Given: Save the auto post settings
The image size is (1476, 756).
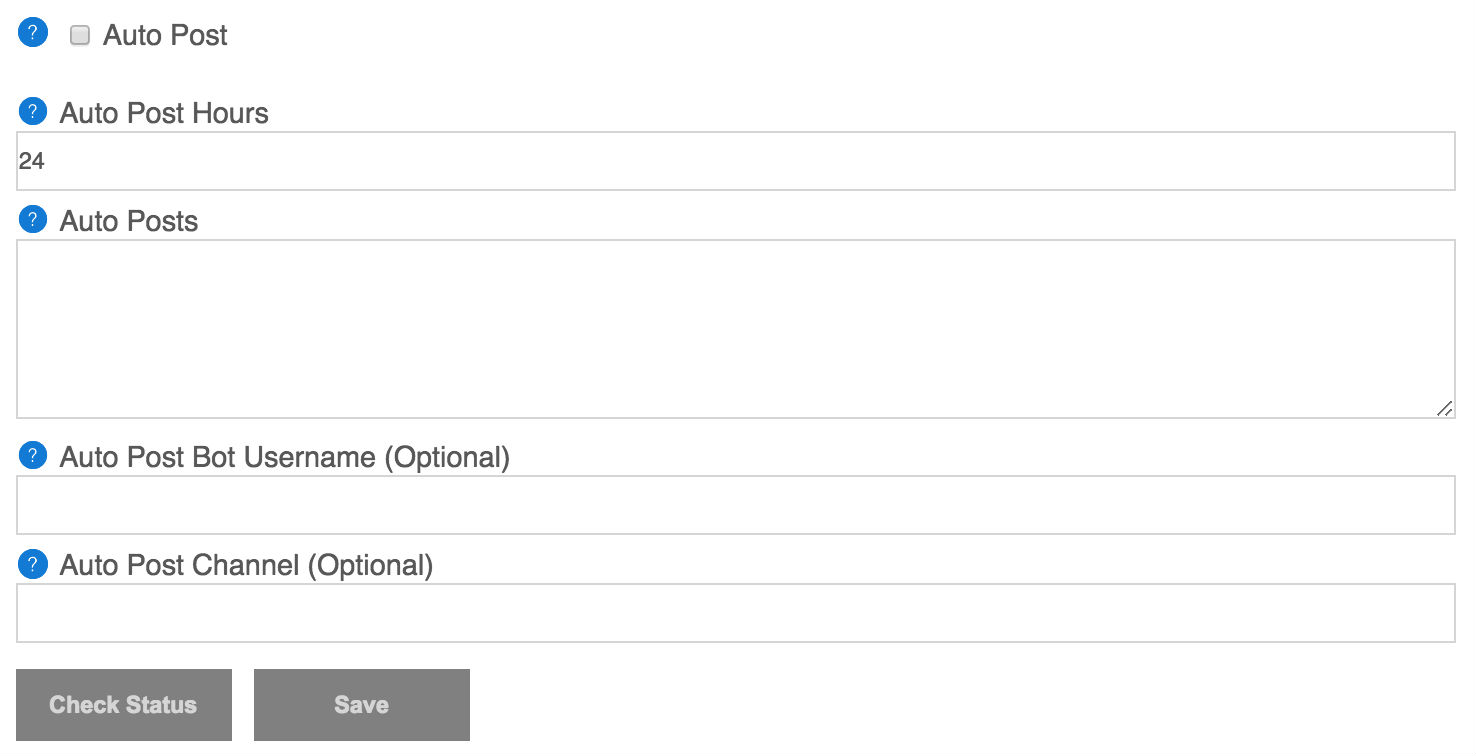Looking at the screenshot, I should click(361, 705).
